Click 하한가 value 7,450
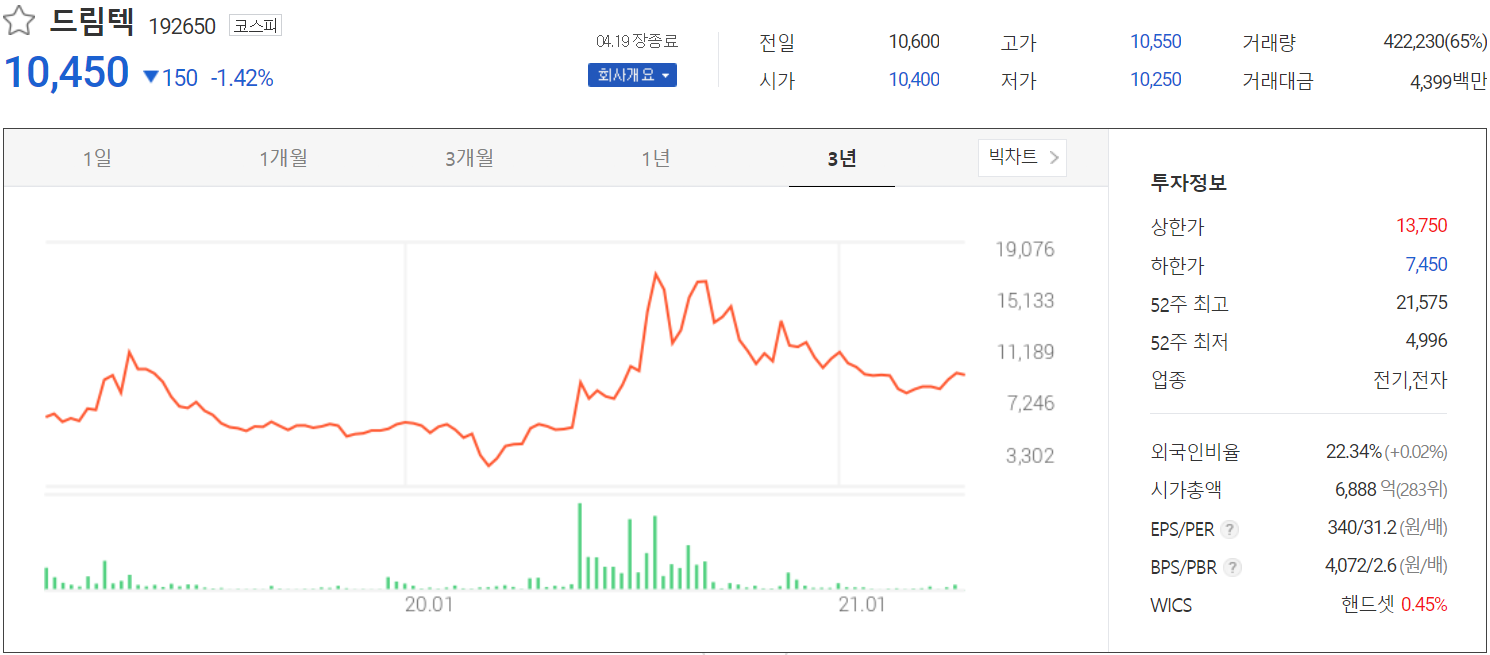1490x655 pixels. [1427, 265]
